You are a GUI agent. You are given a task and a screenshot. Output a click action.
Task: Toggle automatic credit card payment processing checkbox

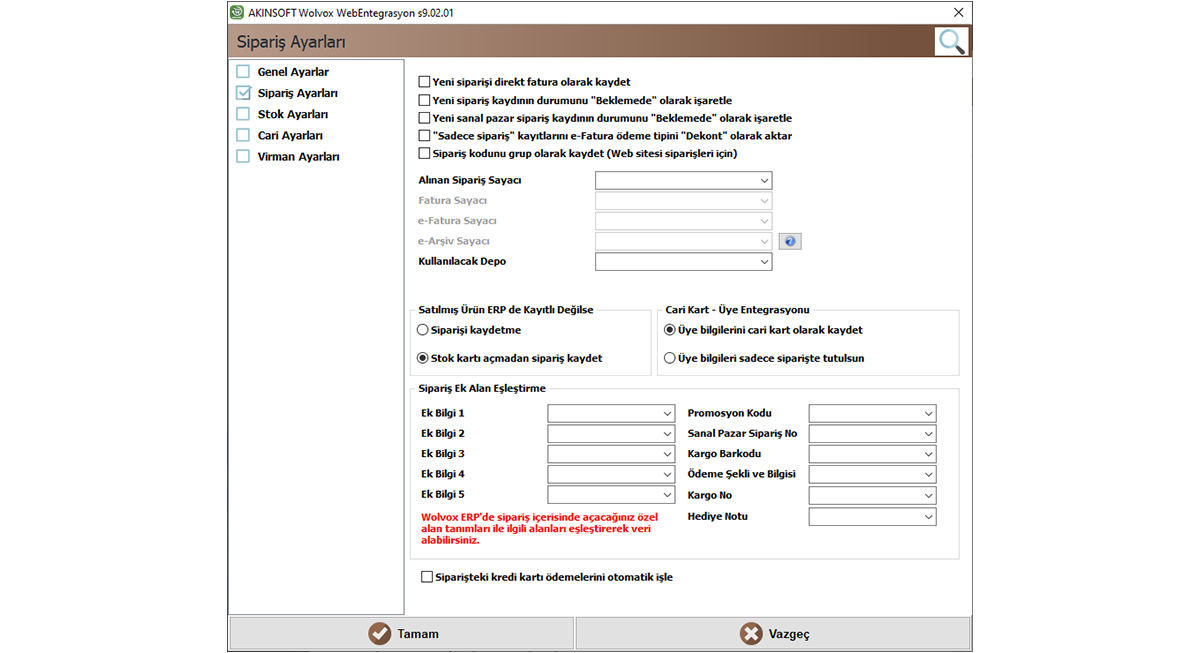[428, 577]
